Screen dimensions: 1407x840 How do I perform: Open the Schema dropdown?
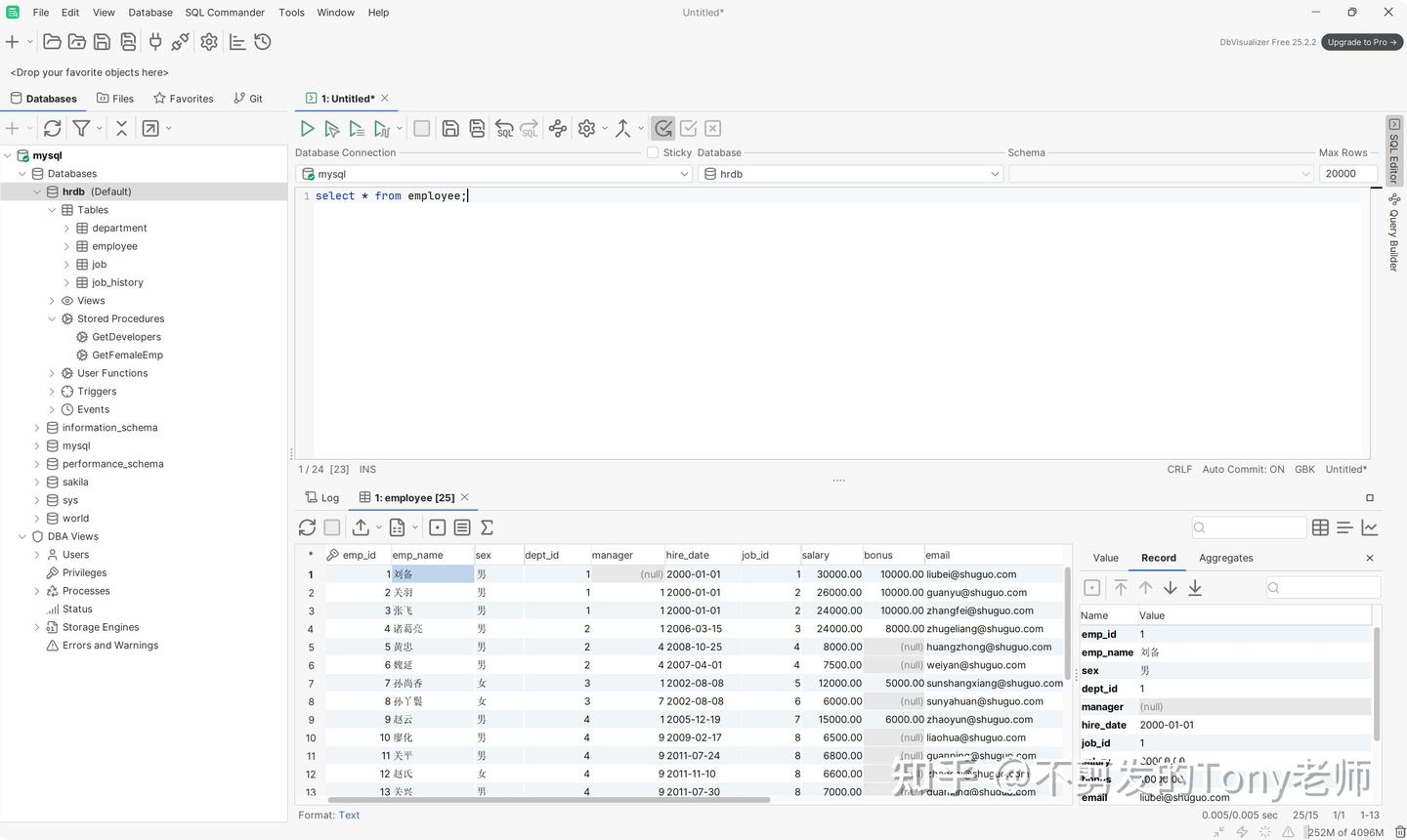coord(1161,174)
